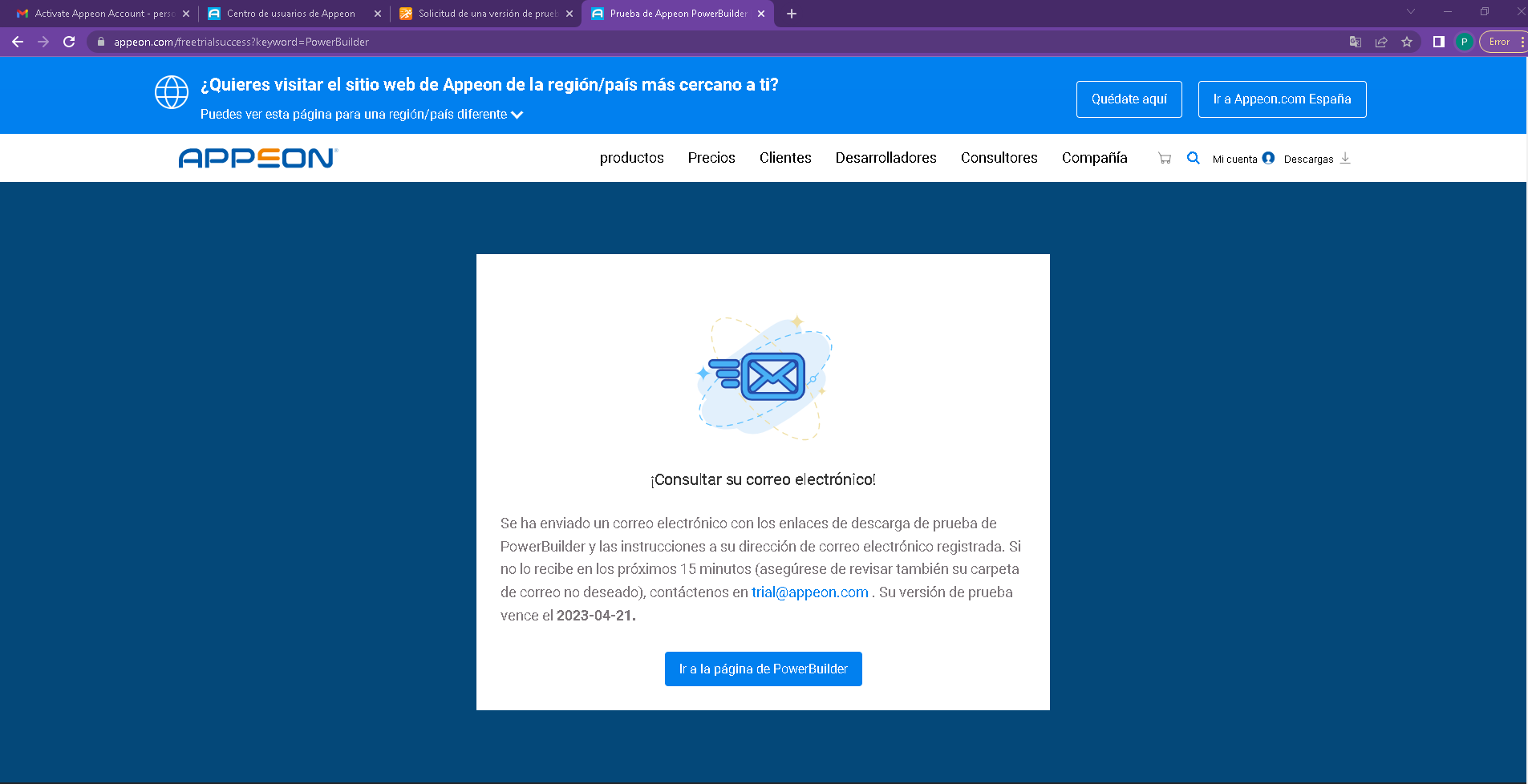1528x784 pixels.
Task: Click the shopping cart icon
Action: (1165, 159)
